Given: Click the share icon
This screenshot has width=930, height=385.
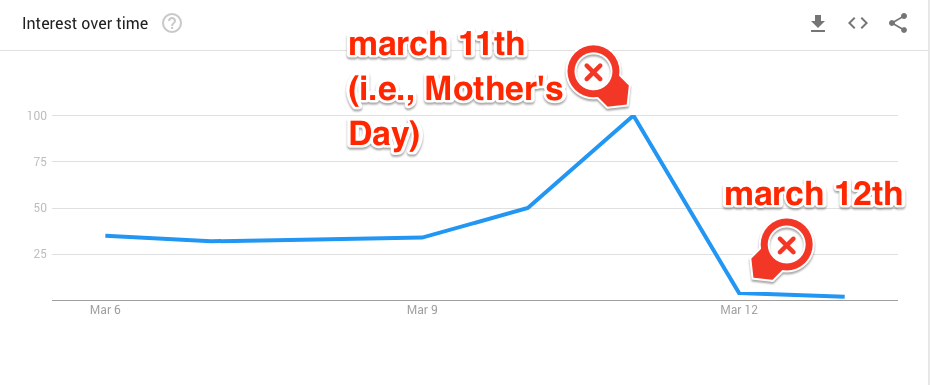Looking at the screenshot, I should coord(898,24).
